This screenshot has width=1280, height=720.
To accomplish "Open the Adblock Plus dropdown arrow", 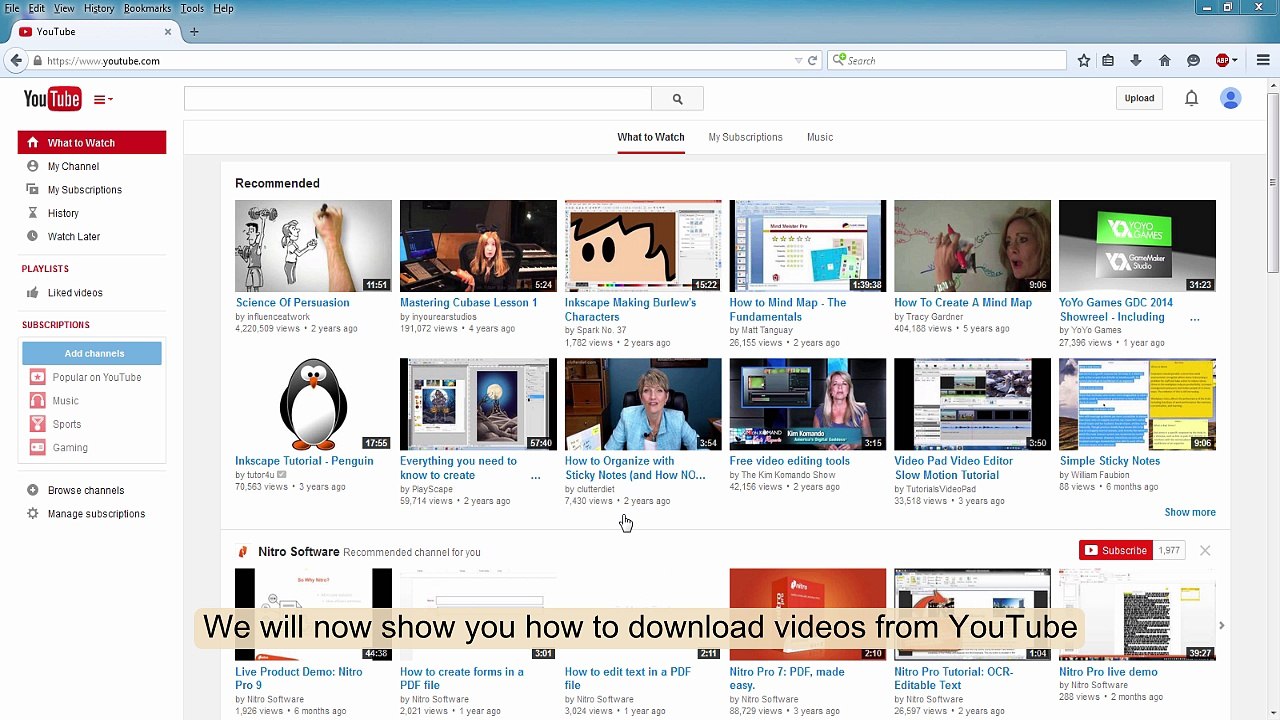I will (1236, 61).
